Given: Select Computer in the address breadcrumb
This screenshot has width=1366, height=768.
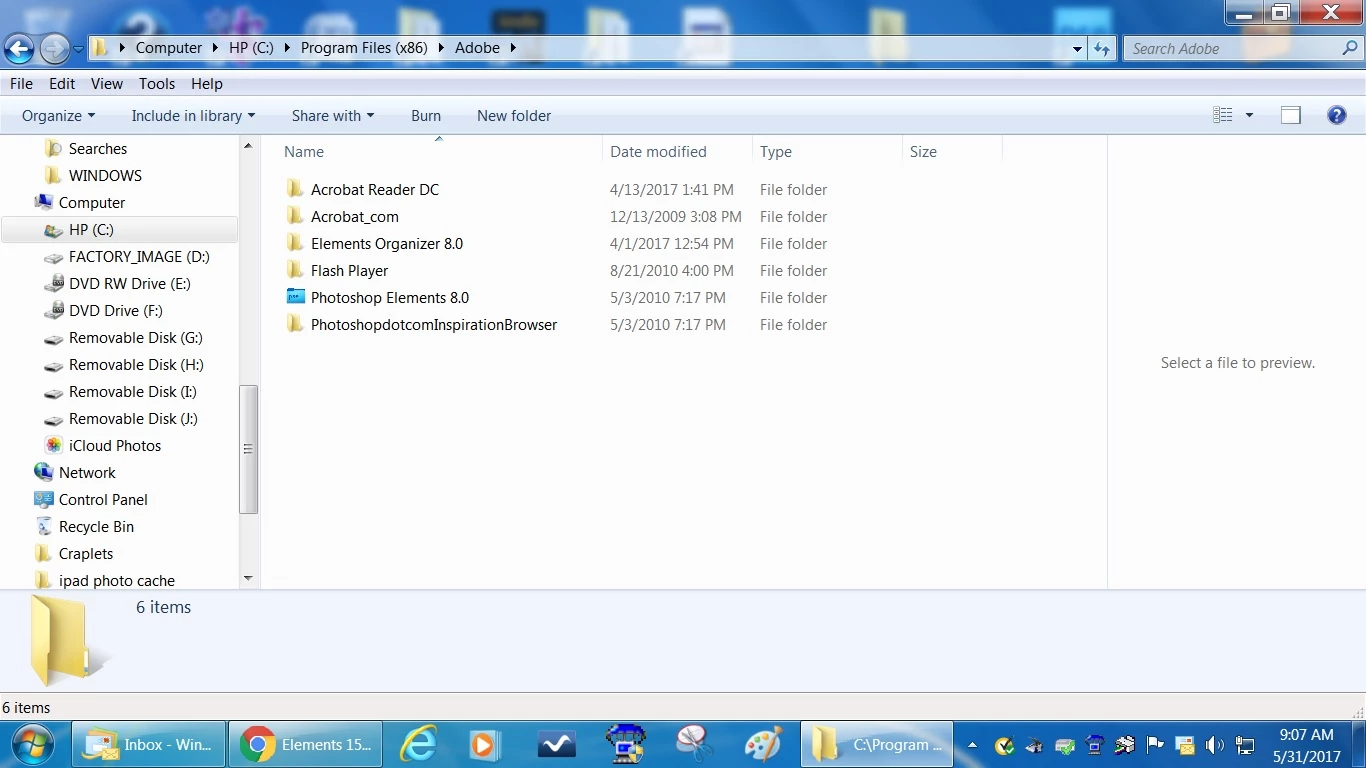Looking at the screenshot, I should pos(169,48).
